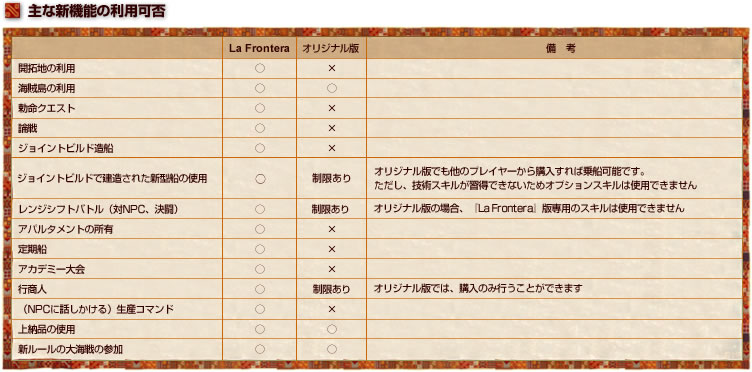Select the La Frontera column header
The width and height of the screenshot is (752, 372).
[x=259, y=49]
